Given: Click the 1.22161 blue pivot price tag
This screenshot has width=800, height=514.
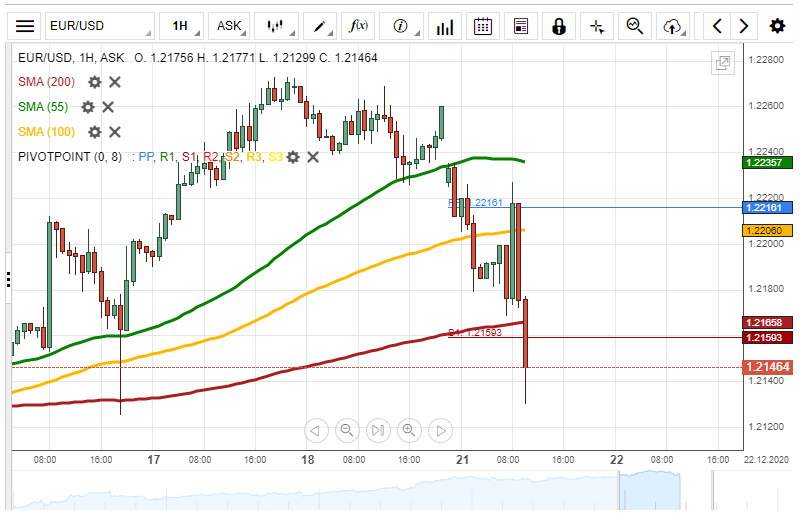Looking at the screenshot, I should 767,208.
